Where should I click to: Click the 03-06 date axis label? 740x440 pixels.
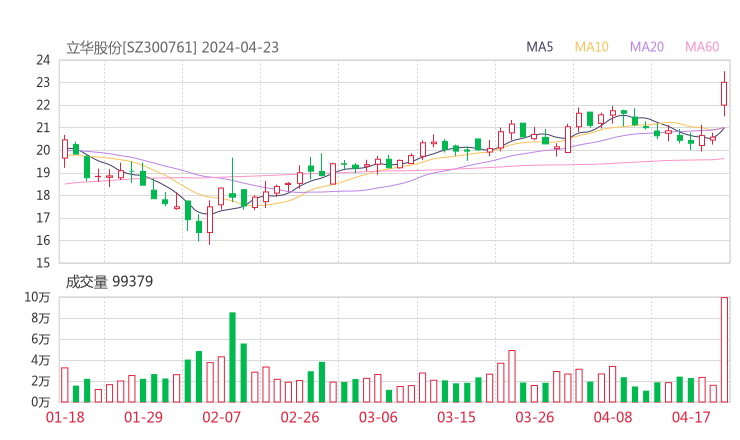pyautogui.click(x=378, y=417)
